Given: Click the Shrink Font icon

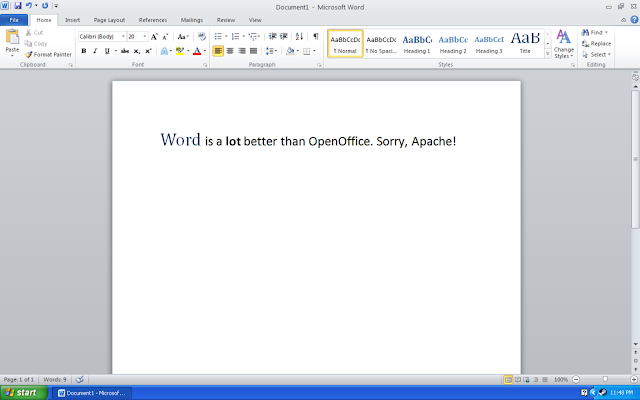Looking at the screenshot, I should click(x=165, y=37).
